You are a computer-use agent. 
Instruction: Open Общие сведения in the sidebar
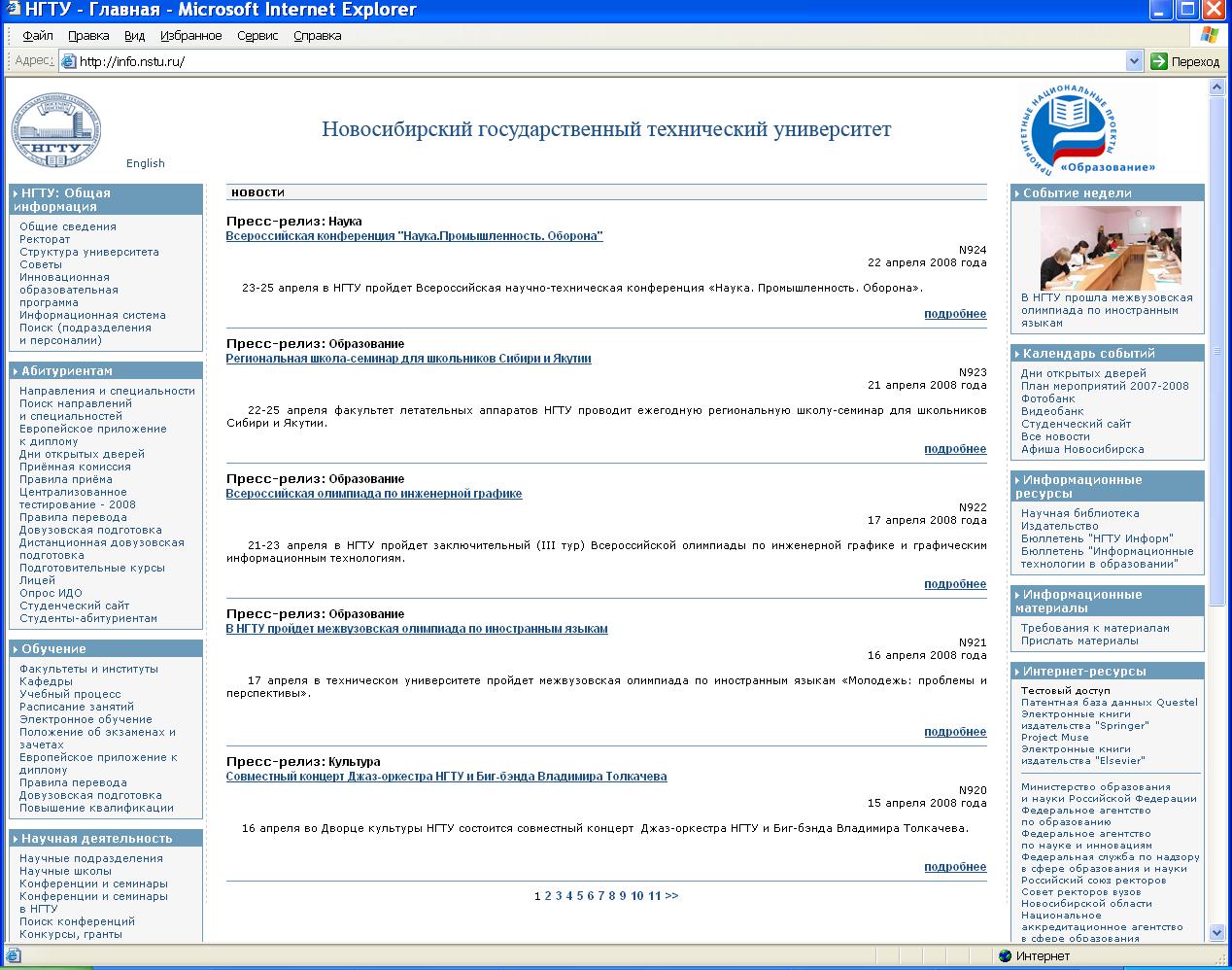pyautogui.click(x=68, y=226)
